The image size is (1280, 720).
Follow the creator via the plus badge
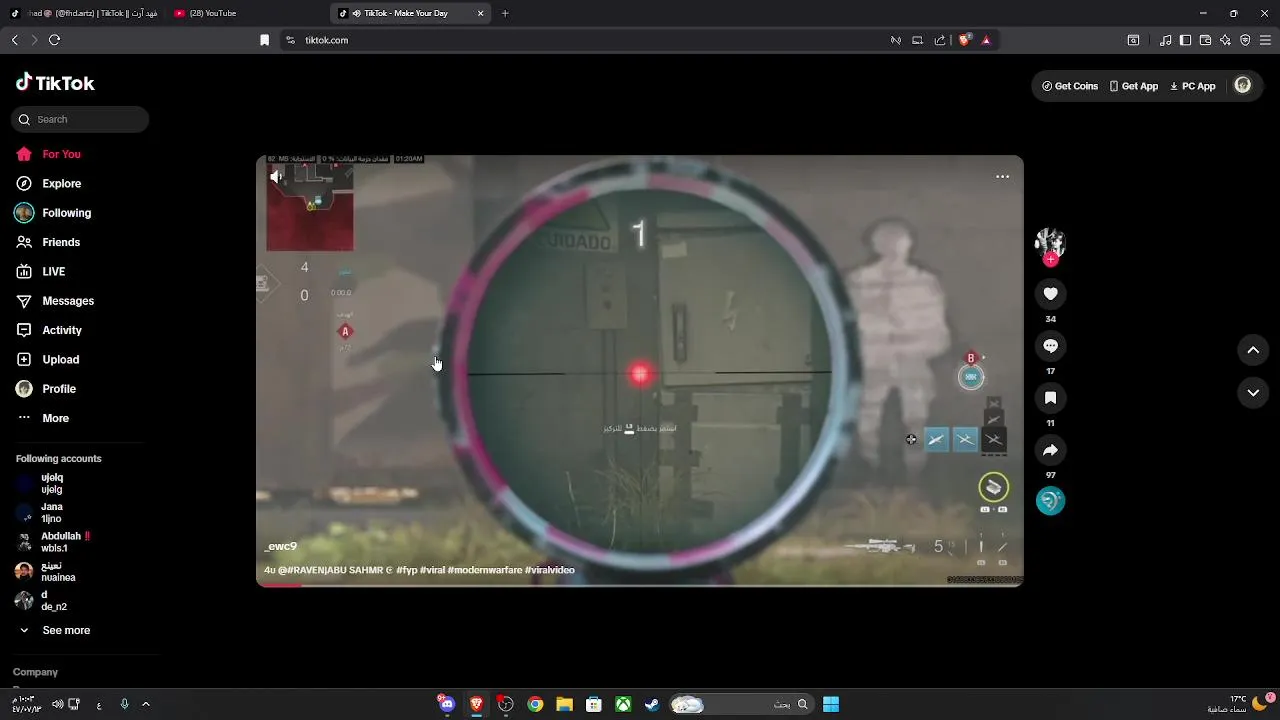[1050, 260]
